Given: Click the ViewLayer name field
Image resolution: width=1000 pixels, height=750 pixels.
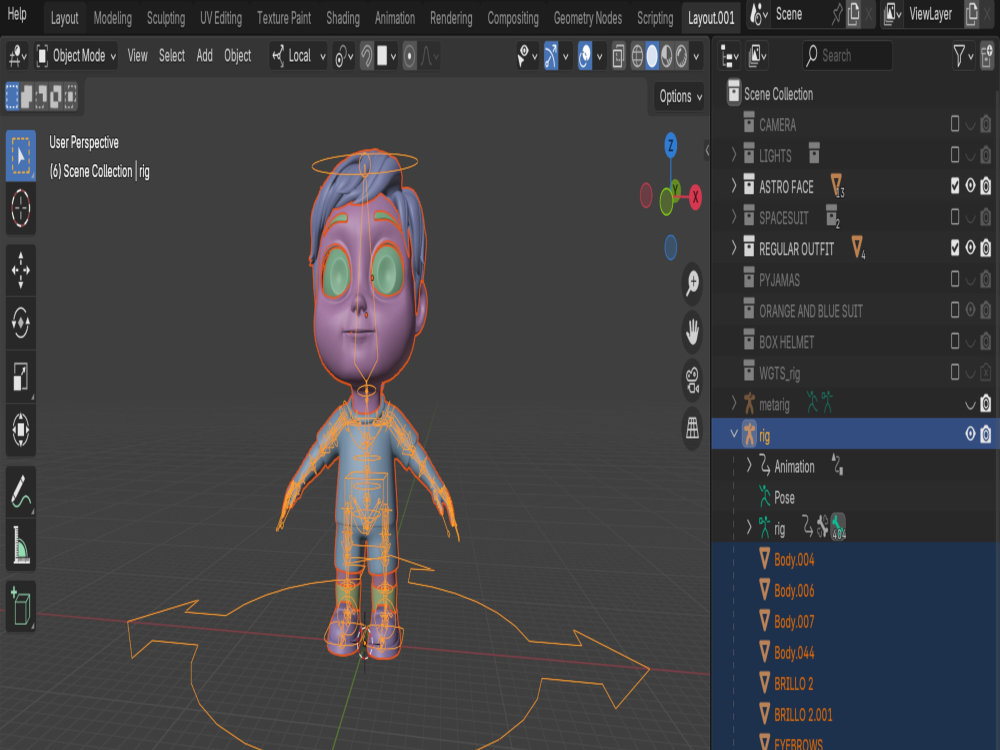Looking at the screenshot, I should [933, 14].
